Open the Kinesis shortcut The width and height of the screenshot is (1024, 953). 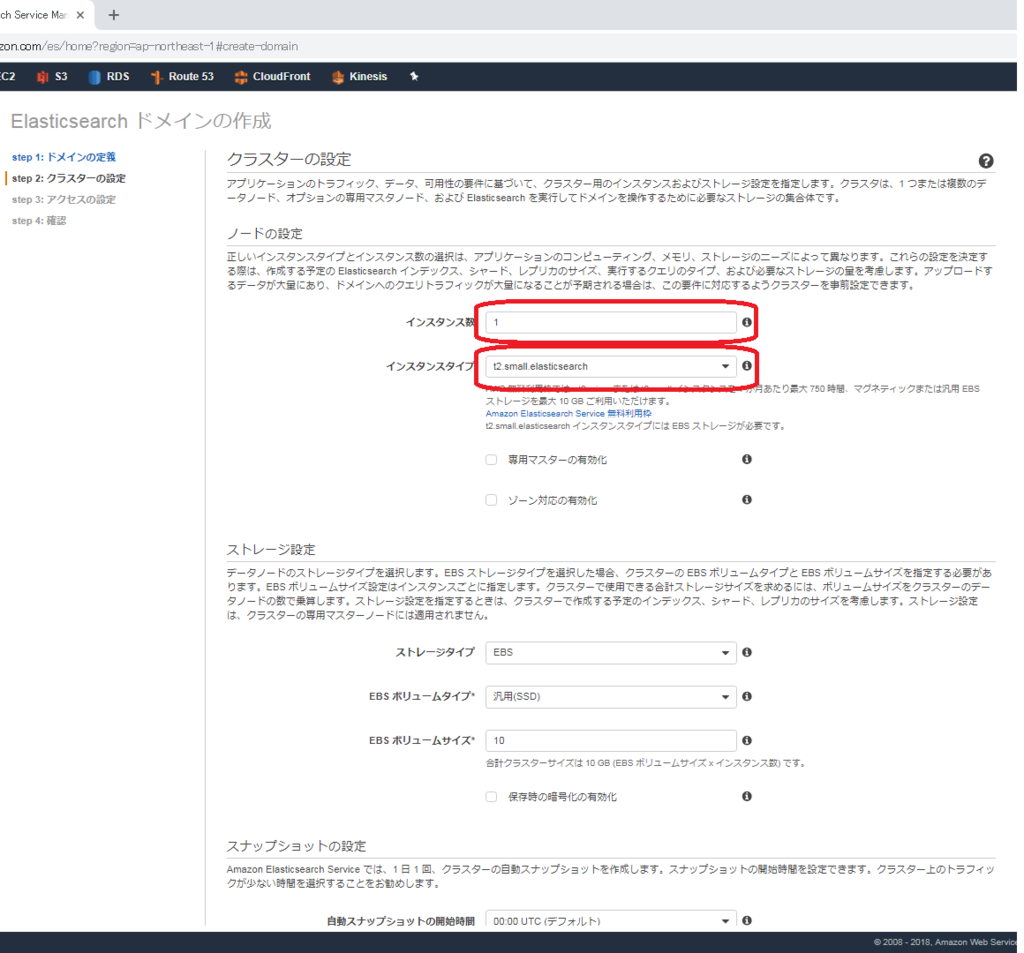pos(360,76)
